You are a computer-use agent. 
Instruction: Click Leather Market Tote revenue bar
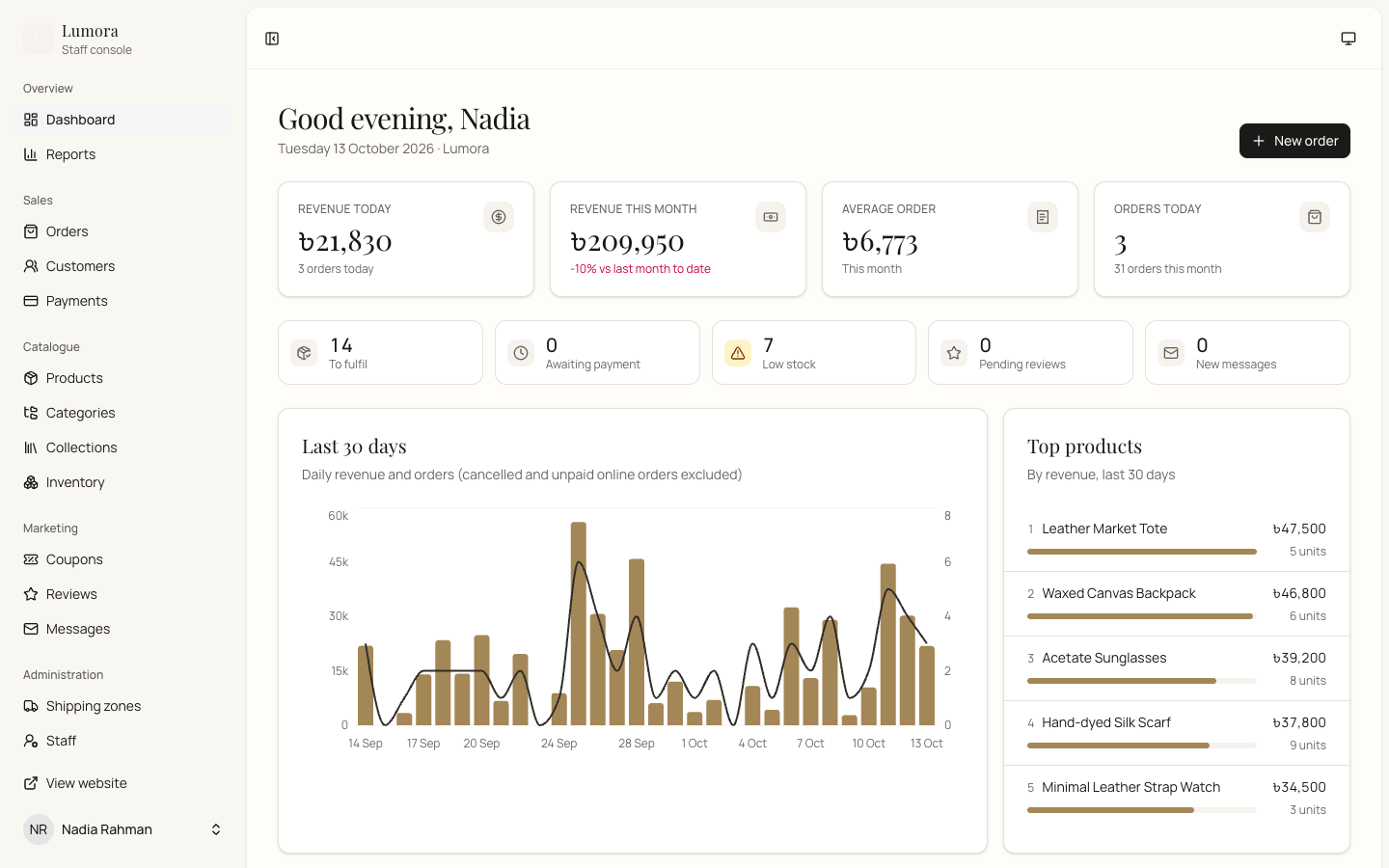pos(1142,552)
